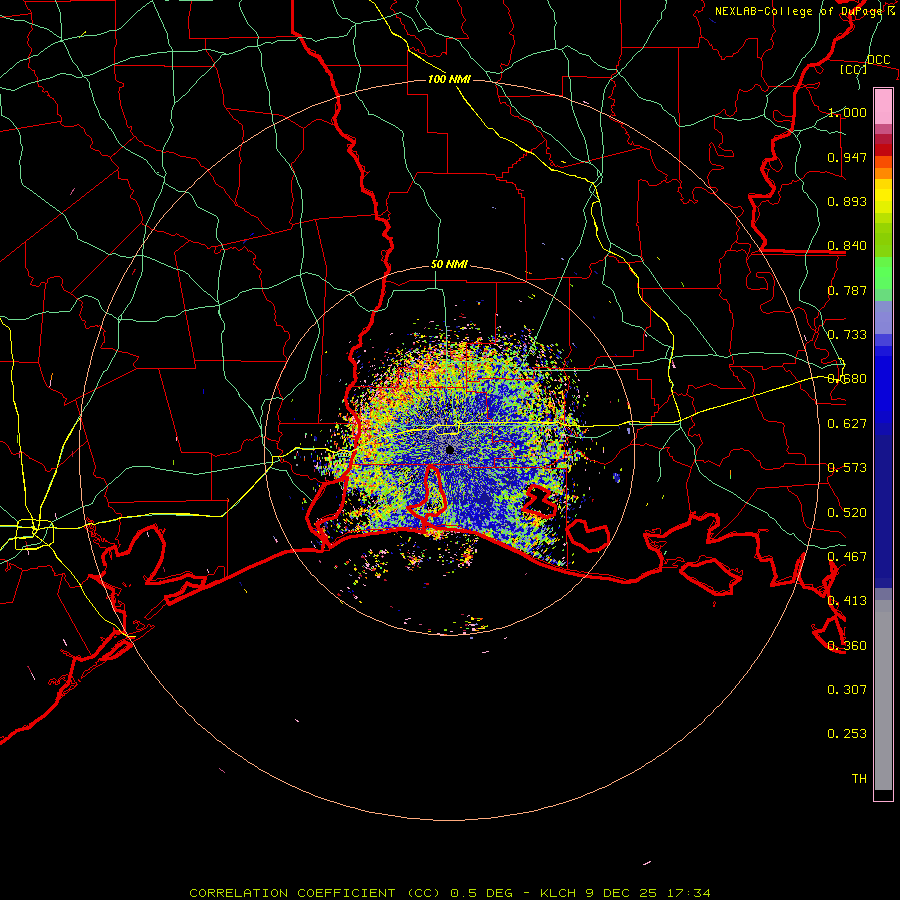Click the "9 DEC 25" date in the caption
900x900 pixels.
point(621,893)
